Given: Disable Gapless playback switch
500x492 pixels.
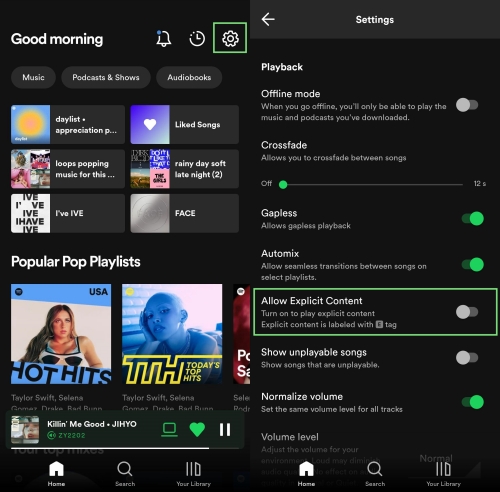Looking at the screenshot, I should [x=473, y=219].
